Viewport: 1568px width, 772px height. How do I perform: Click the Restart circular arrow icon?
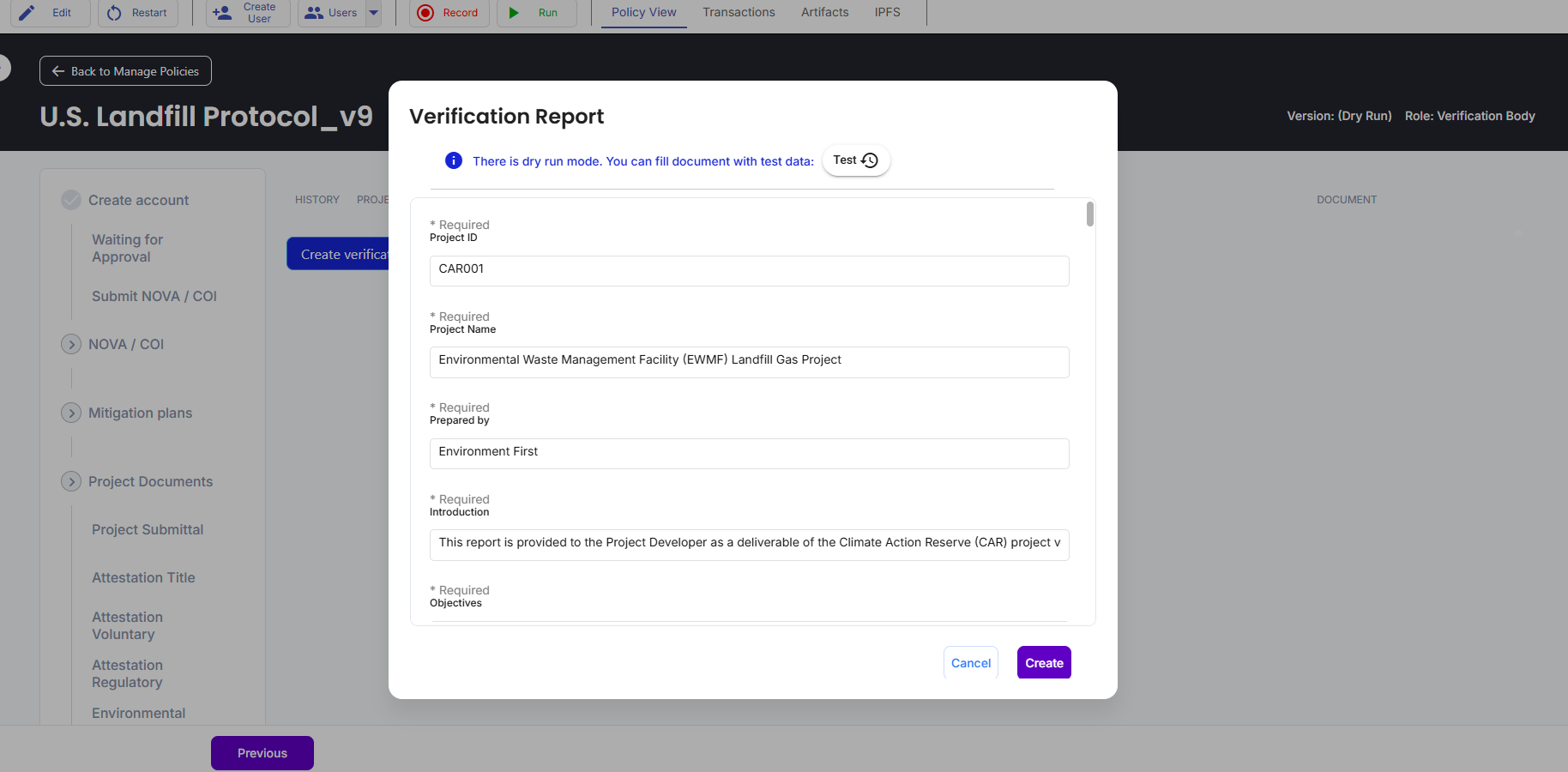coord(114,13)
